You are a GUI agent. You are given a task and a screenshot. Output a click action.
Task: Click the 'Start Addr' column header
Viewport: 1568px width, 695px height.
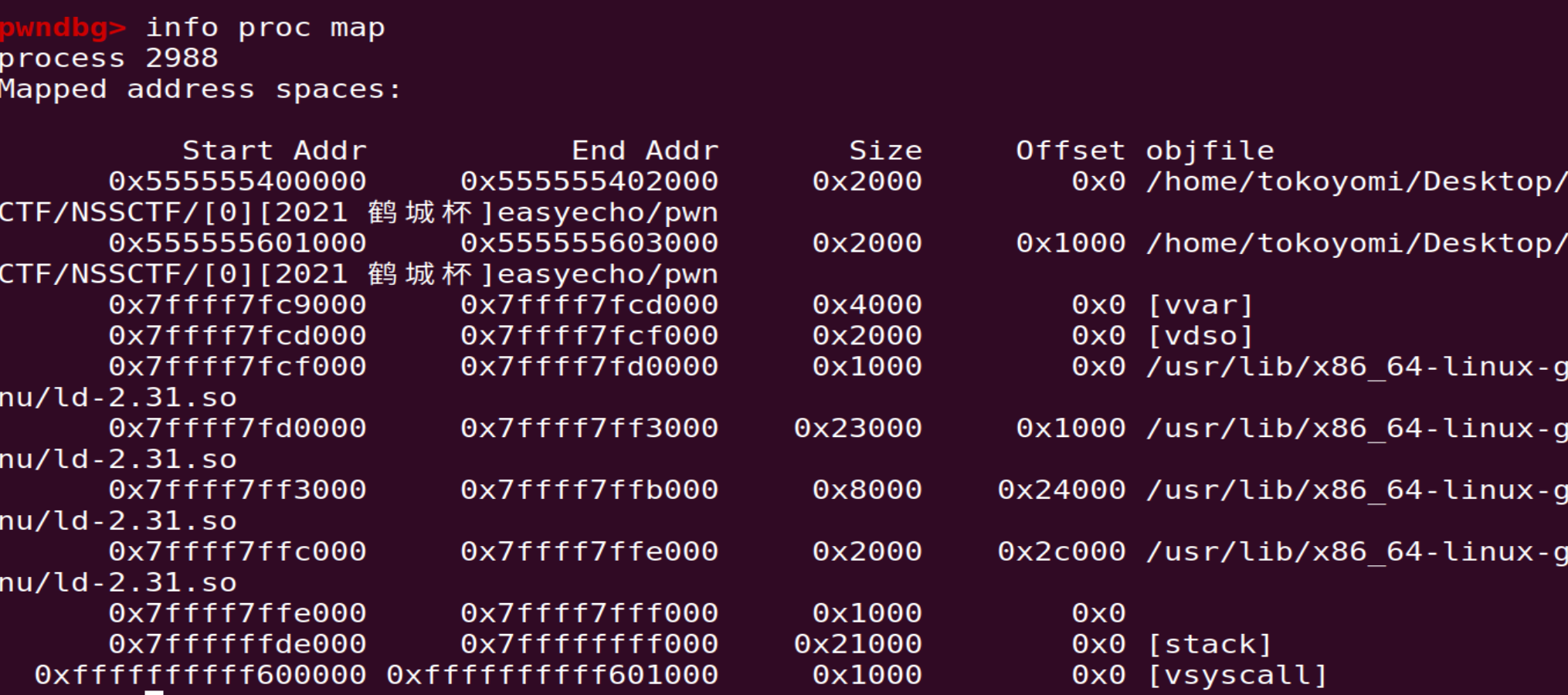click(274, 151)
